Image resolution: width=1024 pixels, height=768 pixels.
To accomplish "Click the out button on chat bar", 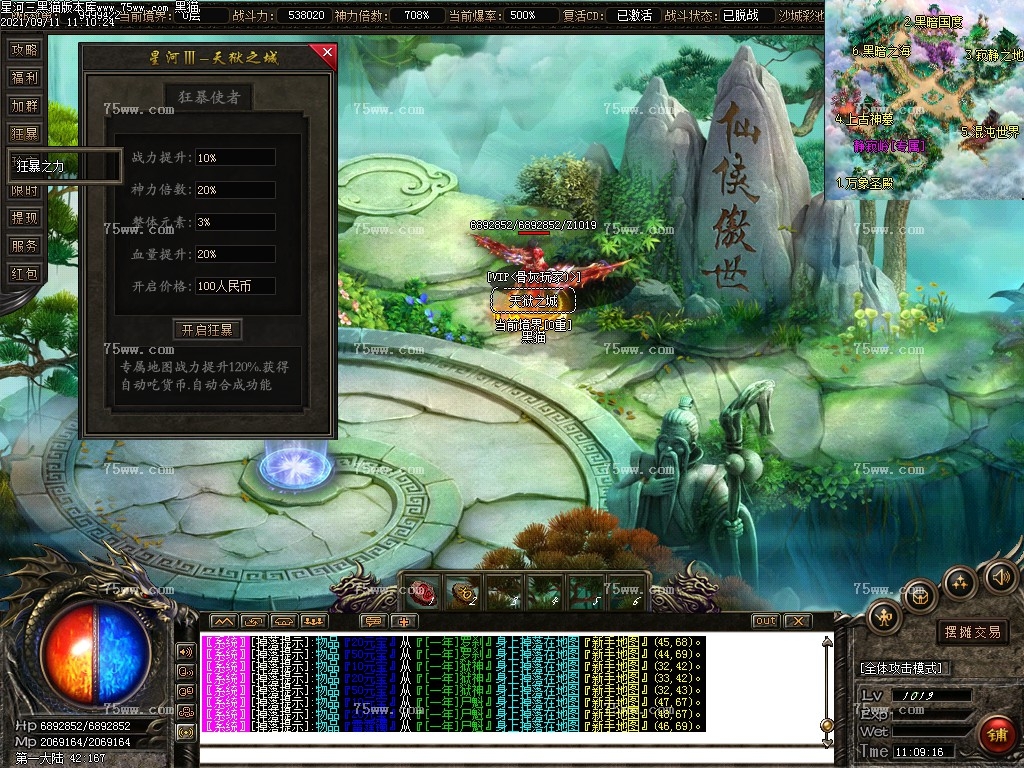I will tap(765, 621).
